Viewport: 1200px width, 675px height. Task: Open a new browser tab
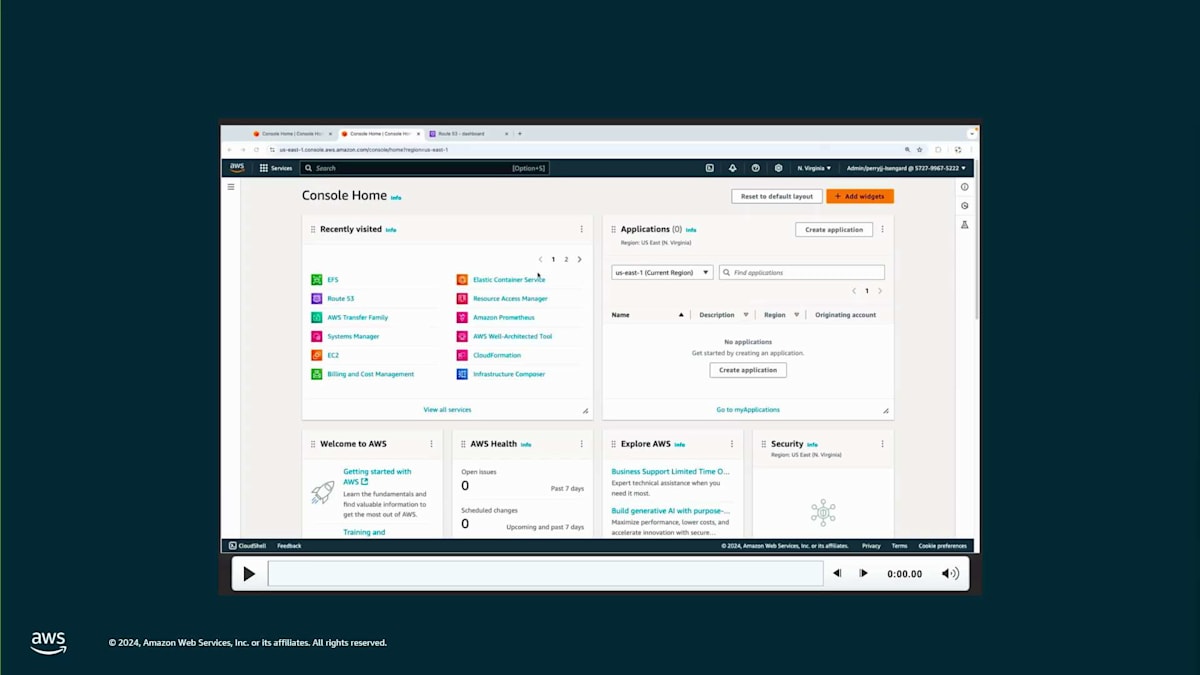click(x=520, y=133)
